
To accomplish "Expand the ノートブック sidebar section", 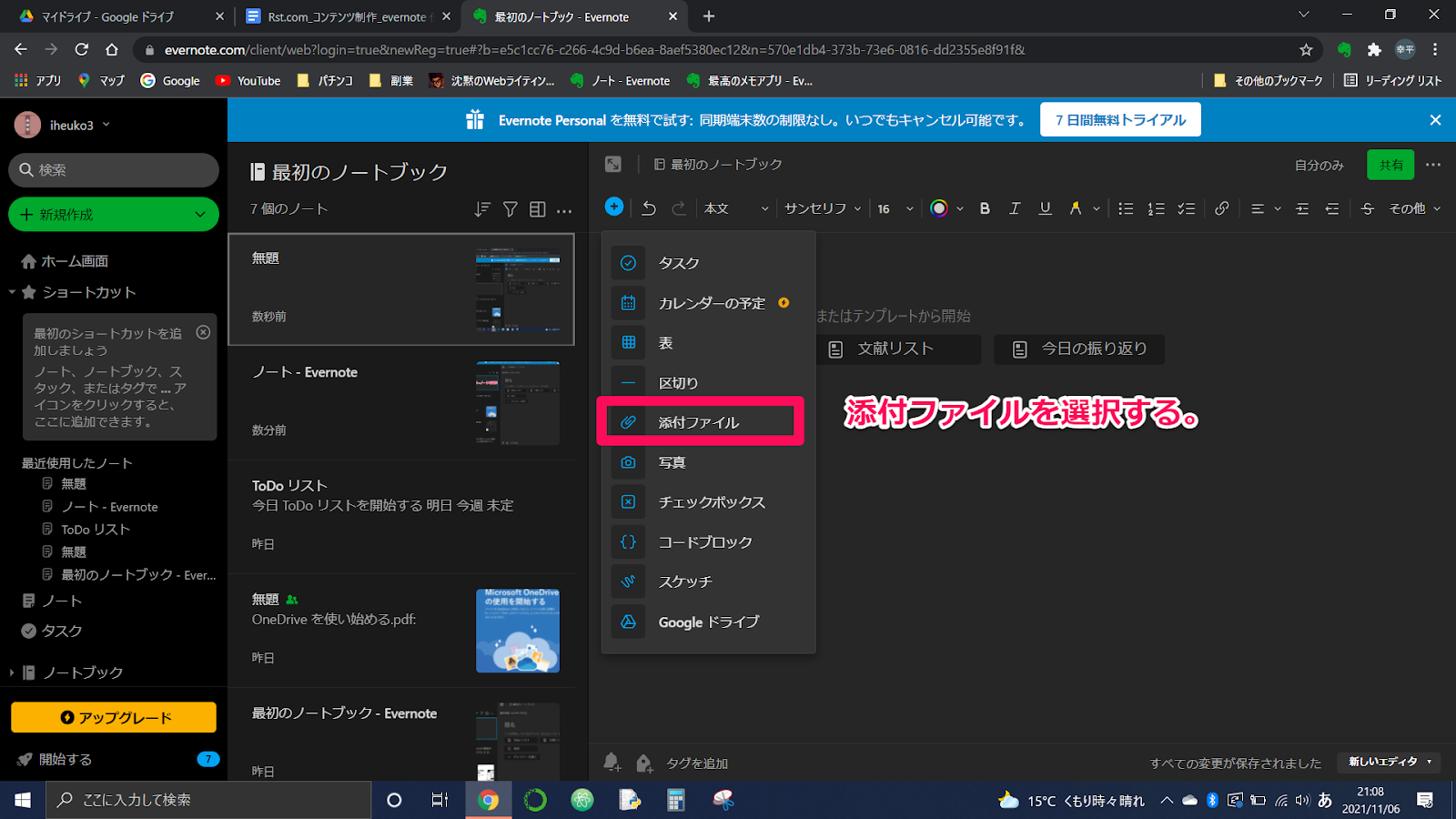I will coord(12,672).
